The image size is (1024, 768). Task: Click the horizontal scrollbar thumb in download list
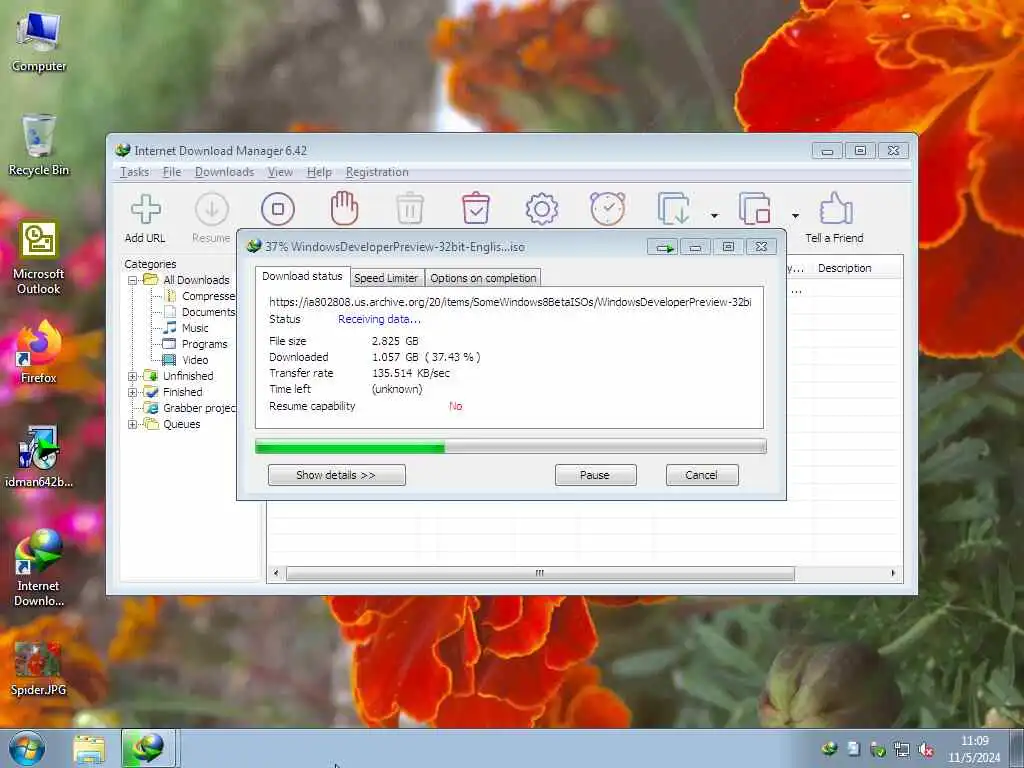coord(540,573)
